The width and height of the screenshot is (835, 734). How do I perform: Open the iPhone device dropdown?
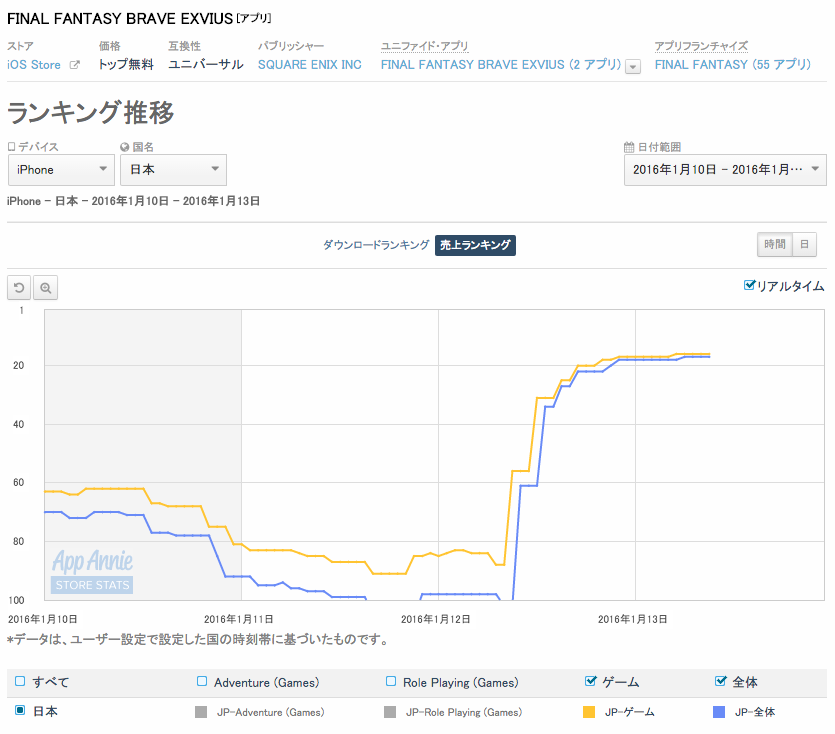61,170
